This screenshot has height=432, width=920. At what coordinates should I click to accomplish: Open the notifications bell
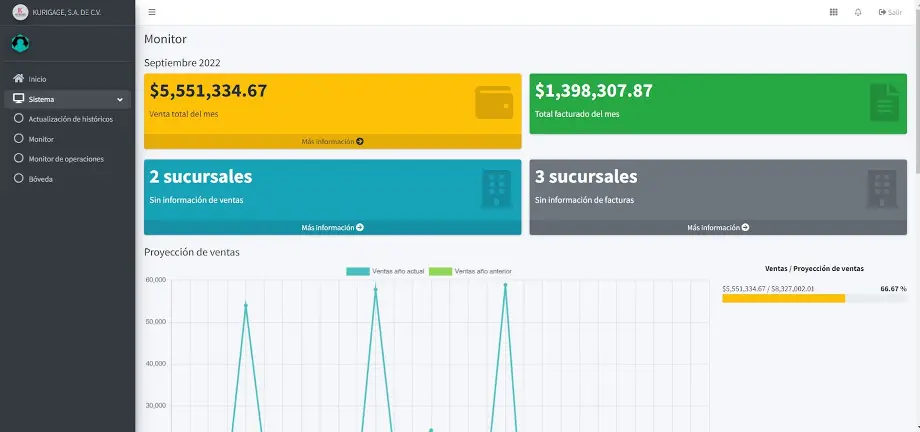click(858, 12)
